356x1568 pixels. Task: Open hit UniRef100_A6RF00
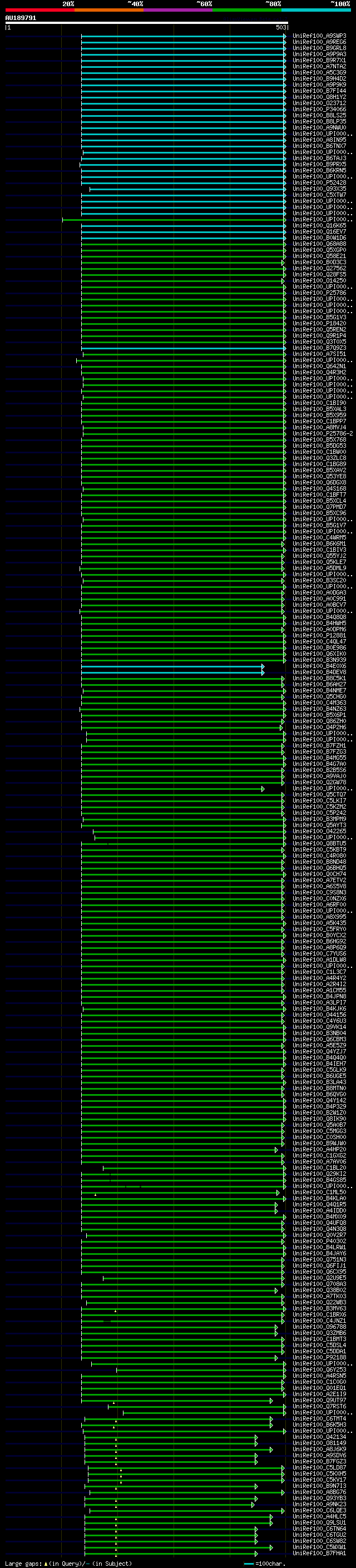click(x=319, y=904)
